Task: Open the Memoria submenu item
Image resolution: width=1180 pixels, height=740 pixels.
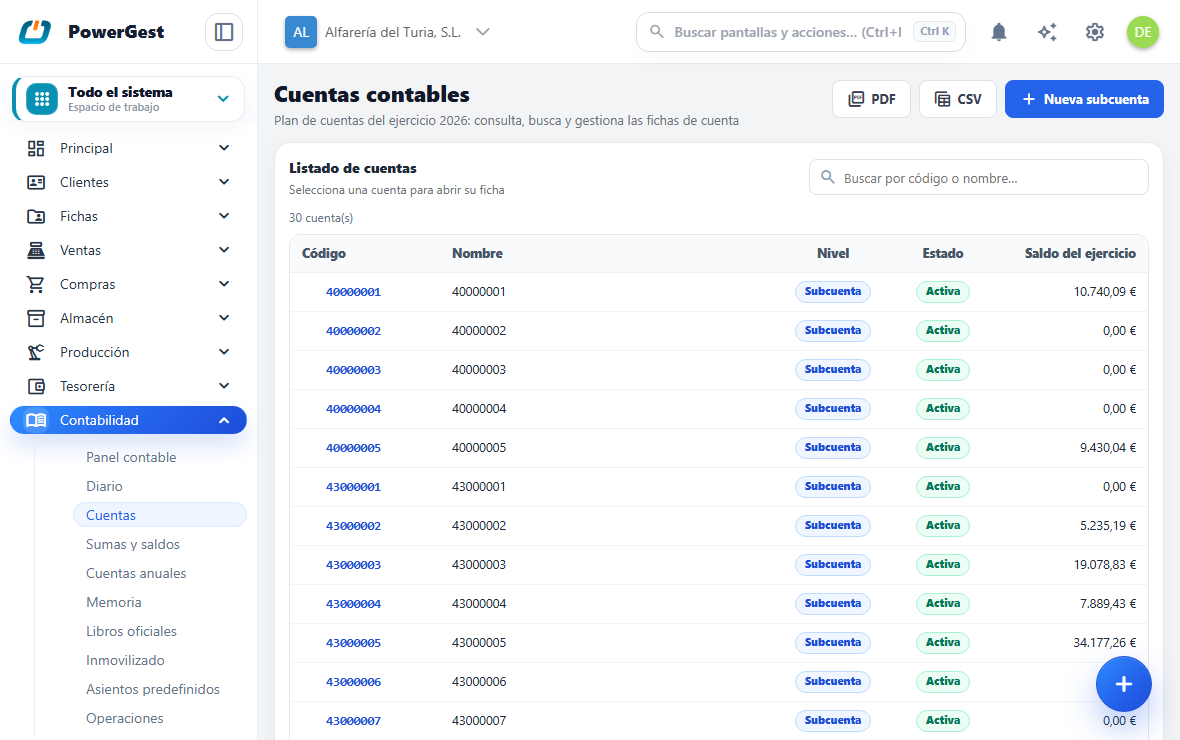Action: coord(114,602)
